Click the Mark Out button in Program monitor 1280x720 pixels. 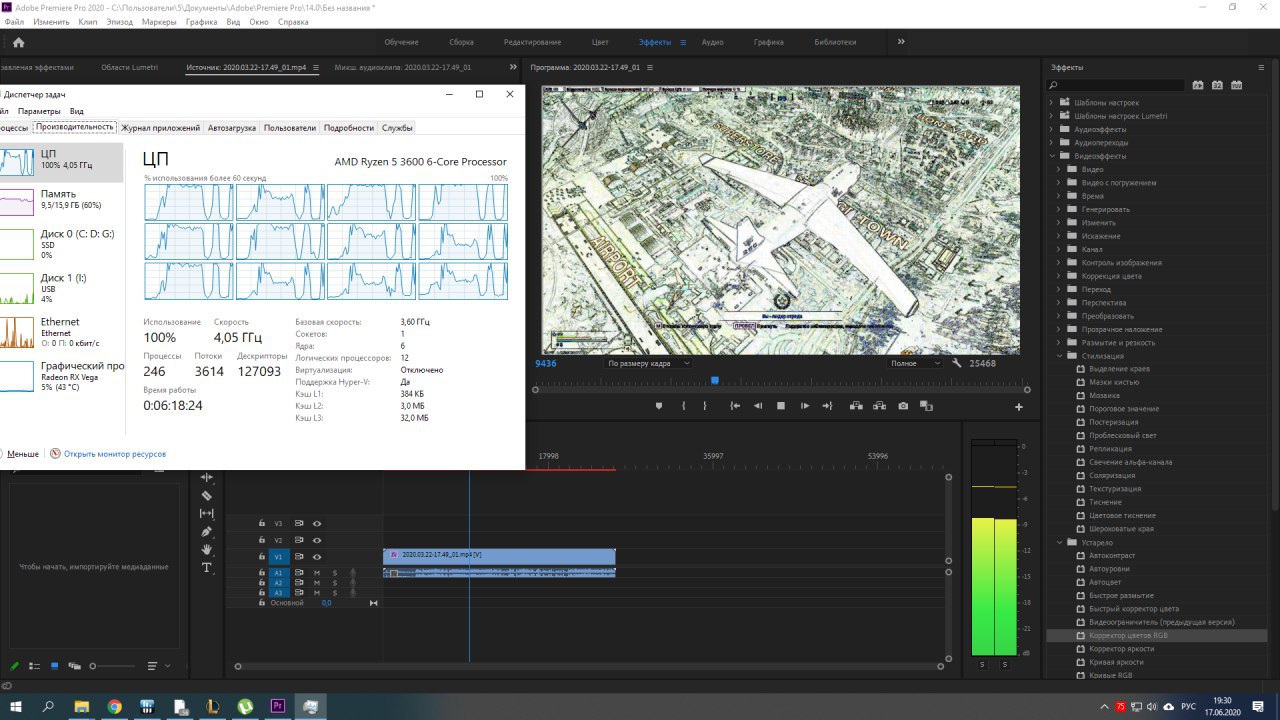(x=705, y=406)
